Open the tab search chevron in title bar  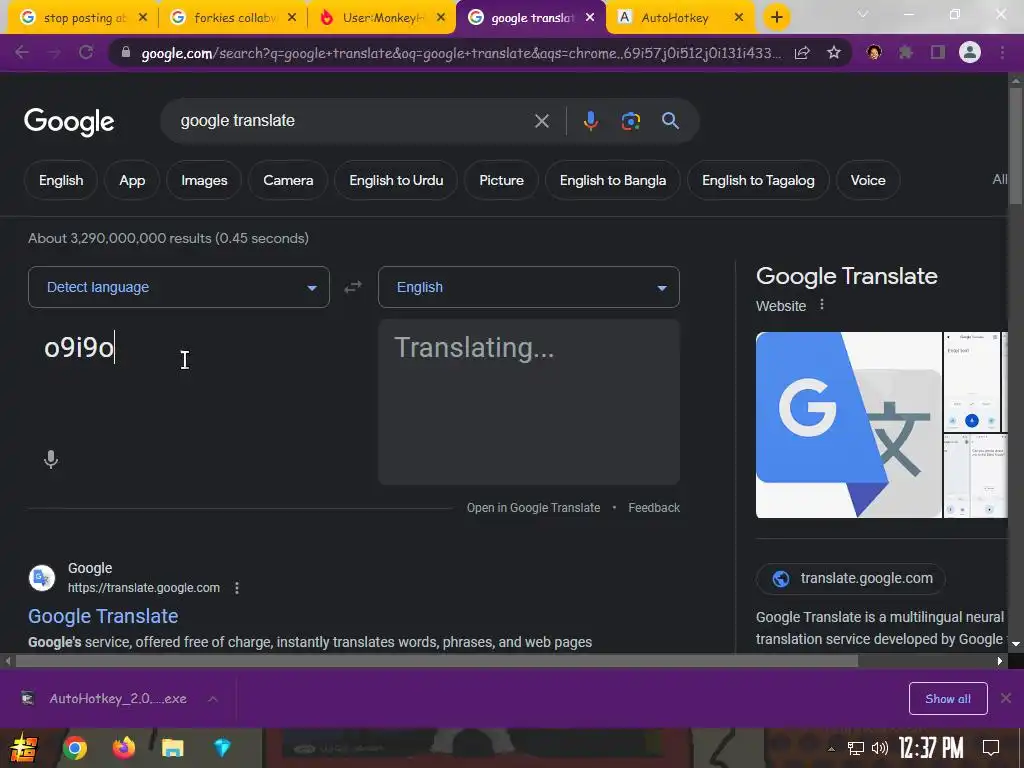863,14
